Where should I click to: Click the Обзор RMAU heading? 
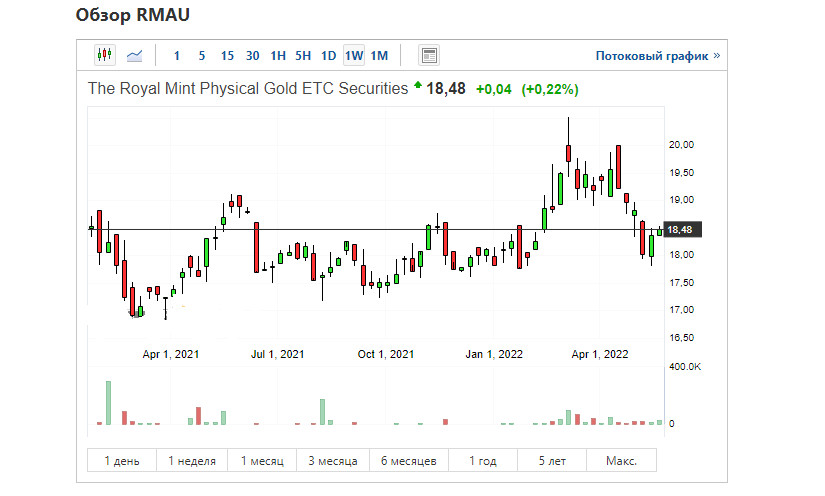[133, 15]
